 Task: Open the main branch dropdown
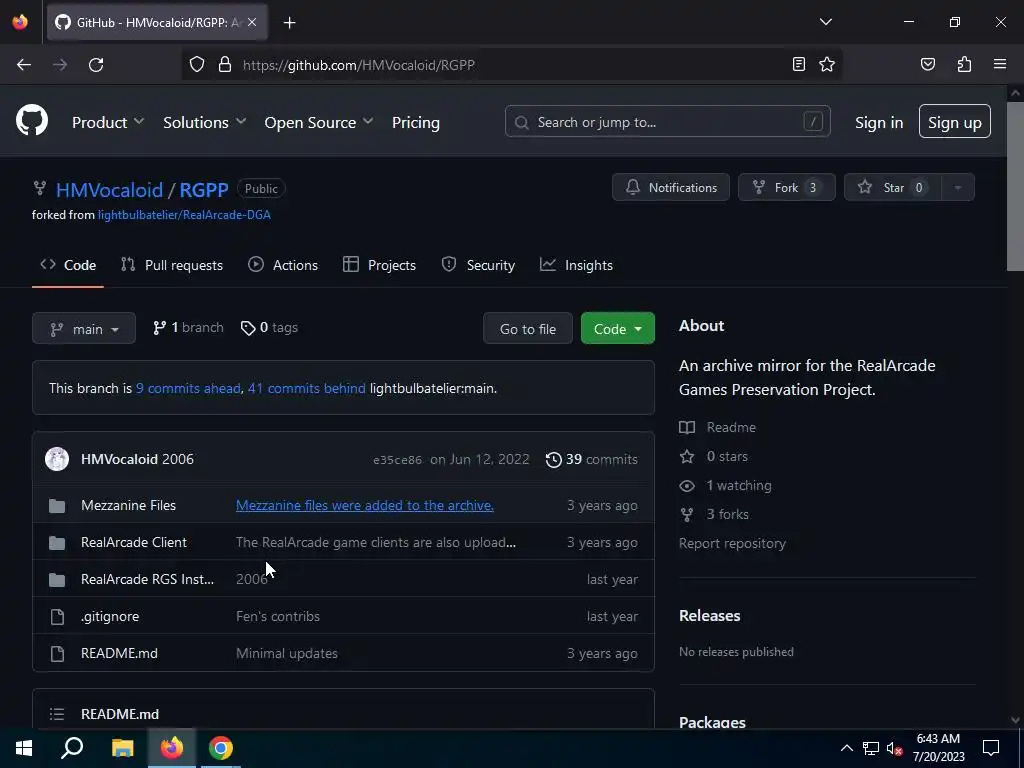[84, 328]
